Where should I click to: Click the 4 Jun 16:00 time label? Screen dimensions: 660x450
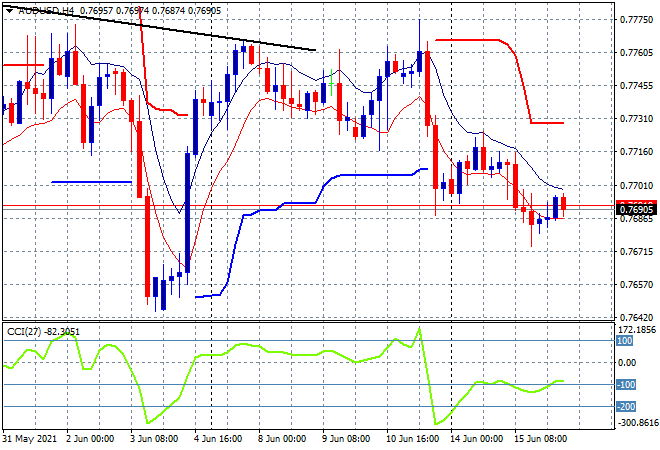[x=218, y=439]
